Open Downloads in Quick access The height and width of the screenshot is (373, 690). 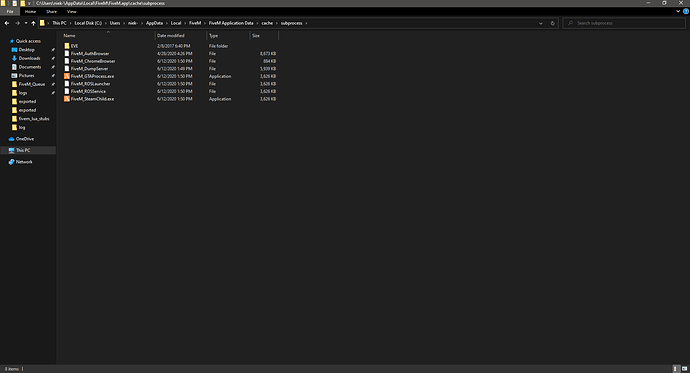[x=29, y=58]
